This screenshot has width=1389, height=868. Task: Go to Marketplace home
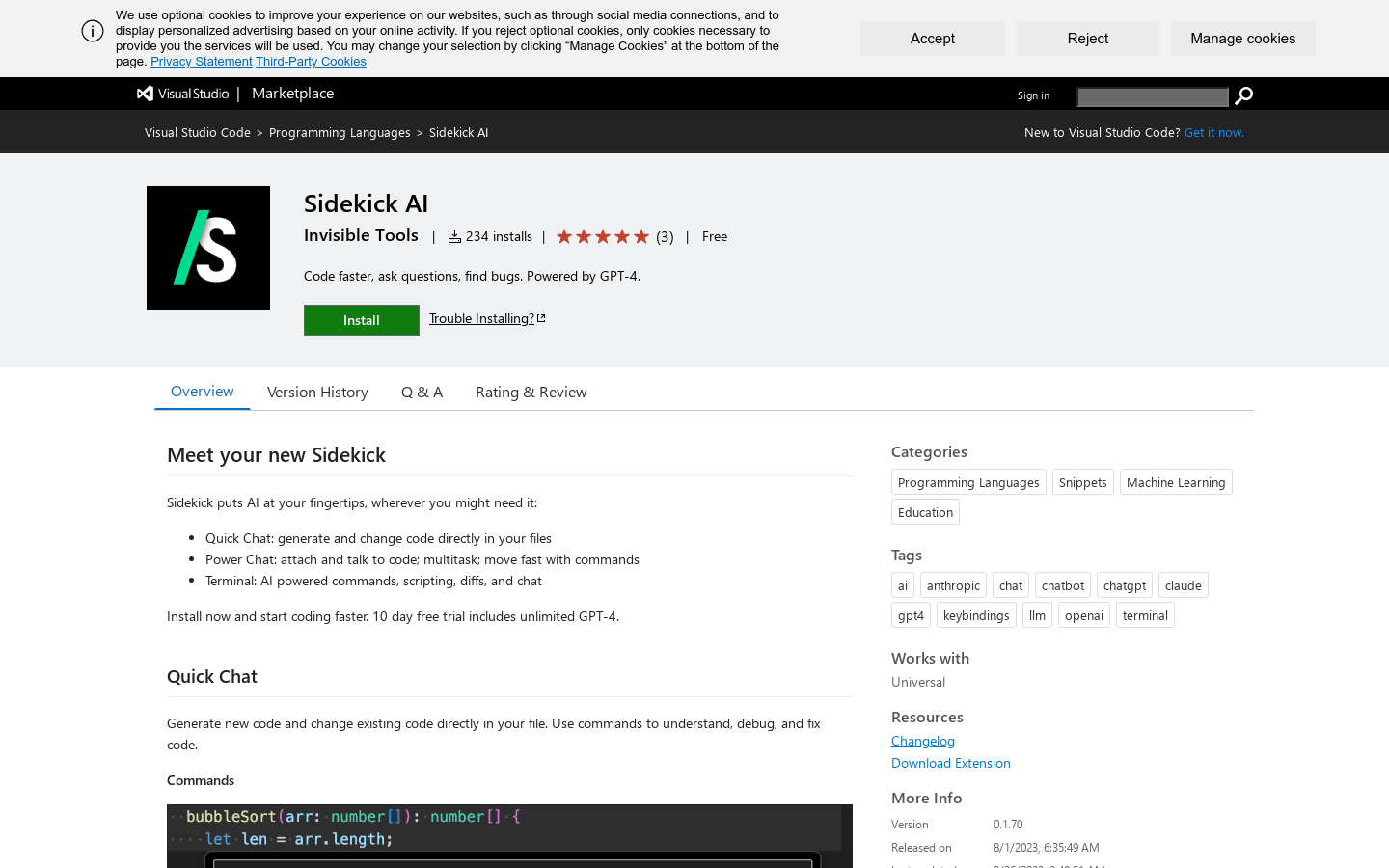[292, 94]
